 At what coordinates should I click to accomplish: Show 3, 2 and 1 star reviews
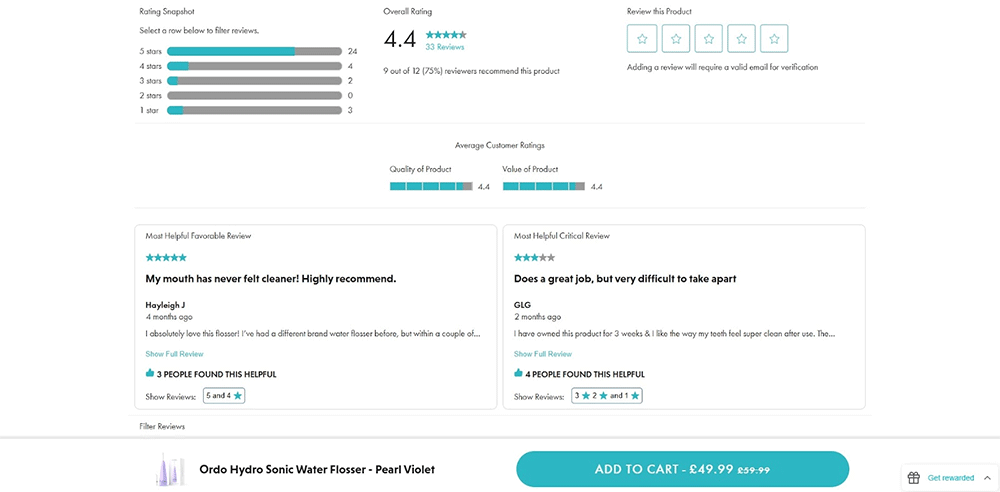point(607,396)
